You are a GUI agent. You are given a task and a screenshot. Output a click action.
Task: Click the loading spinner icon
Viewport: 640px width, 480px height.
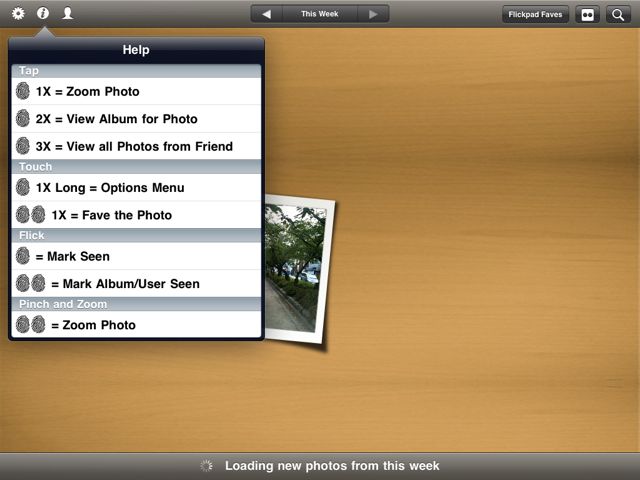[207, 466]
